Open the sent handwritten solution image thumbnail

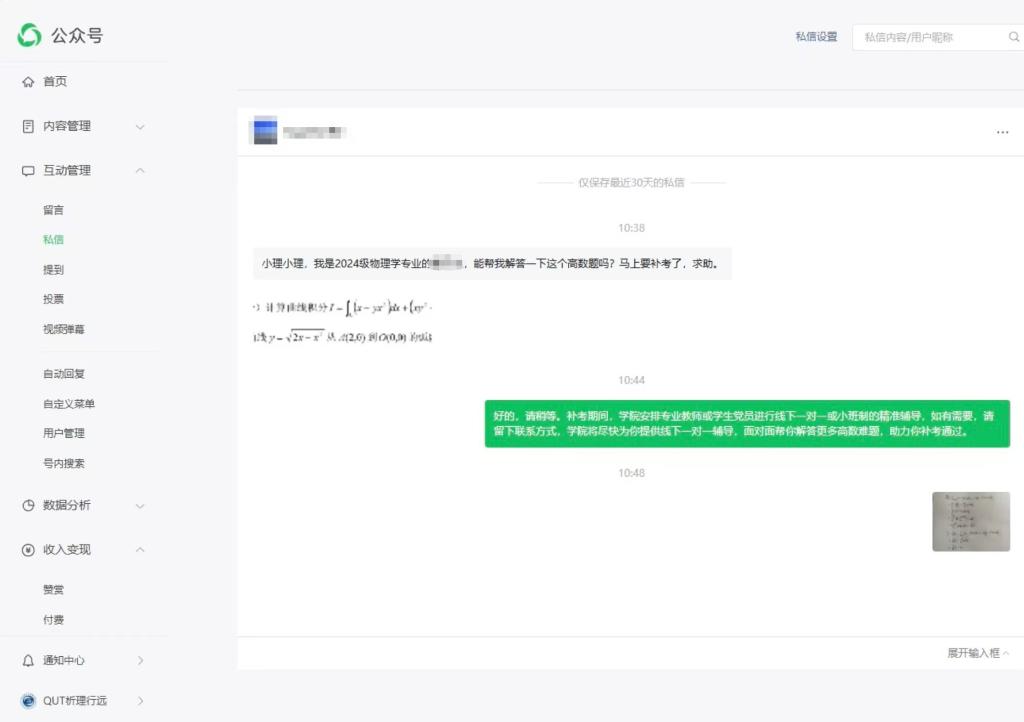[970, 521]
